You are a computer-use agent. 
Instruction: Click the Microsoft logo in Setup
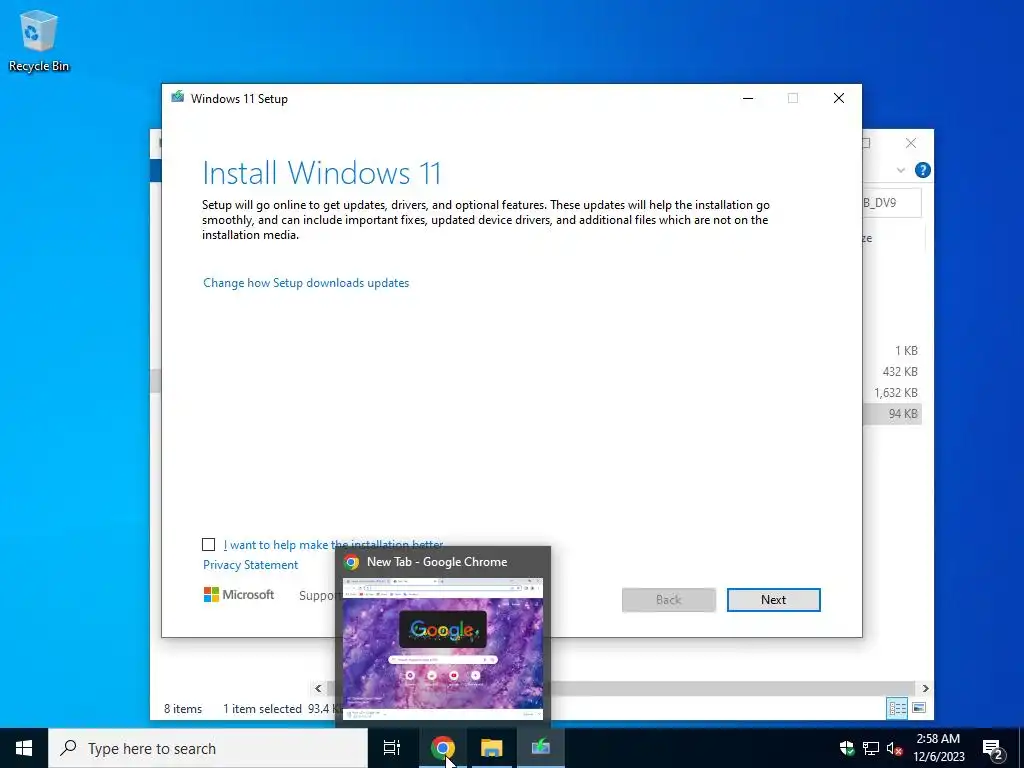click(239, 595)
